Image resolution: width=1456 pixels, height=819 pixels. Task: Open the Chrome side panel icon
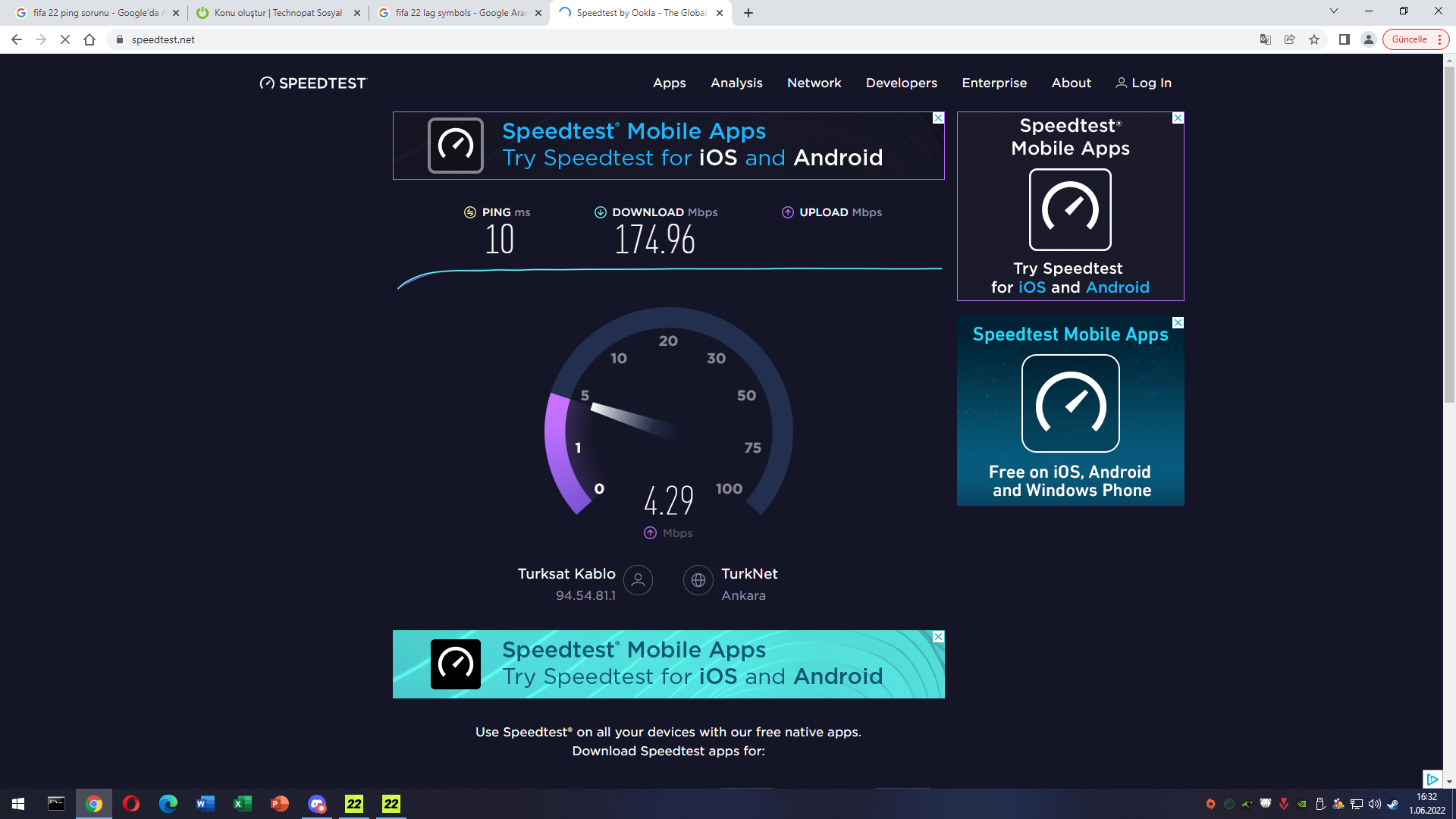tap(1345, 39)
